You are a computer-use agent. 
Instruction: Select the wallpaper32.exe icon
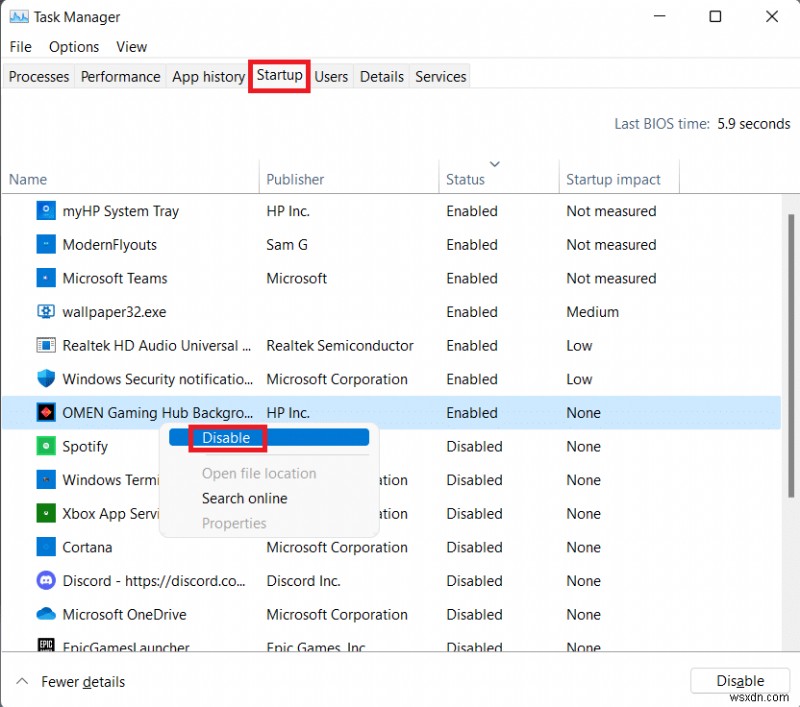(46, 311)
